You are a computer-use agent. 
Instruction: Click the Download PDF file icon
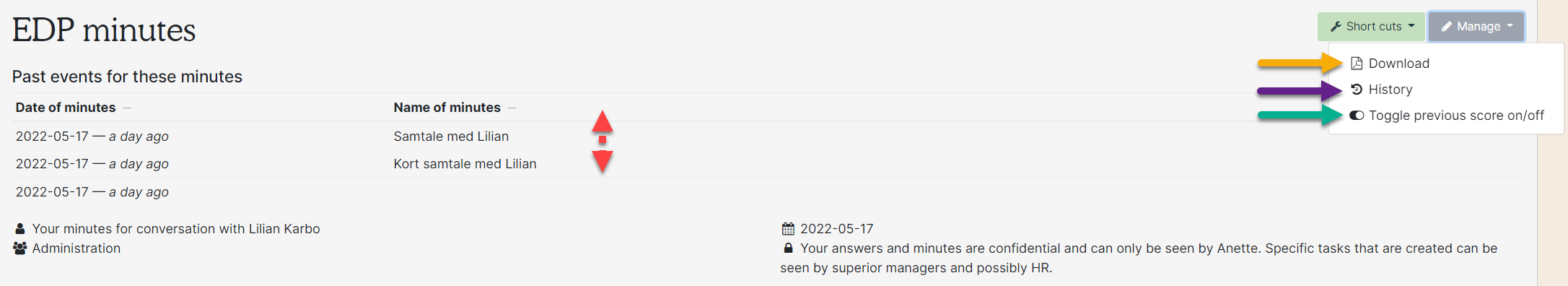[1357, 63]
